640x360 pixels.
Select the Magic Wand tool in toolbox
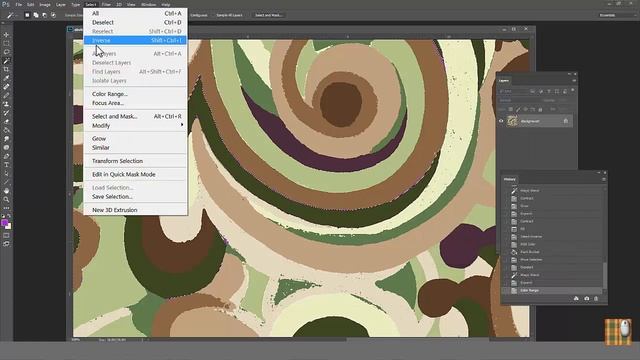pos(6,61)
